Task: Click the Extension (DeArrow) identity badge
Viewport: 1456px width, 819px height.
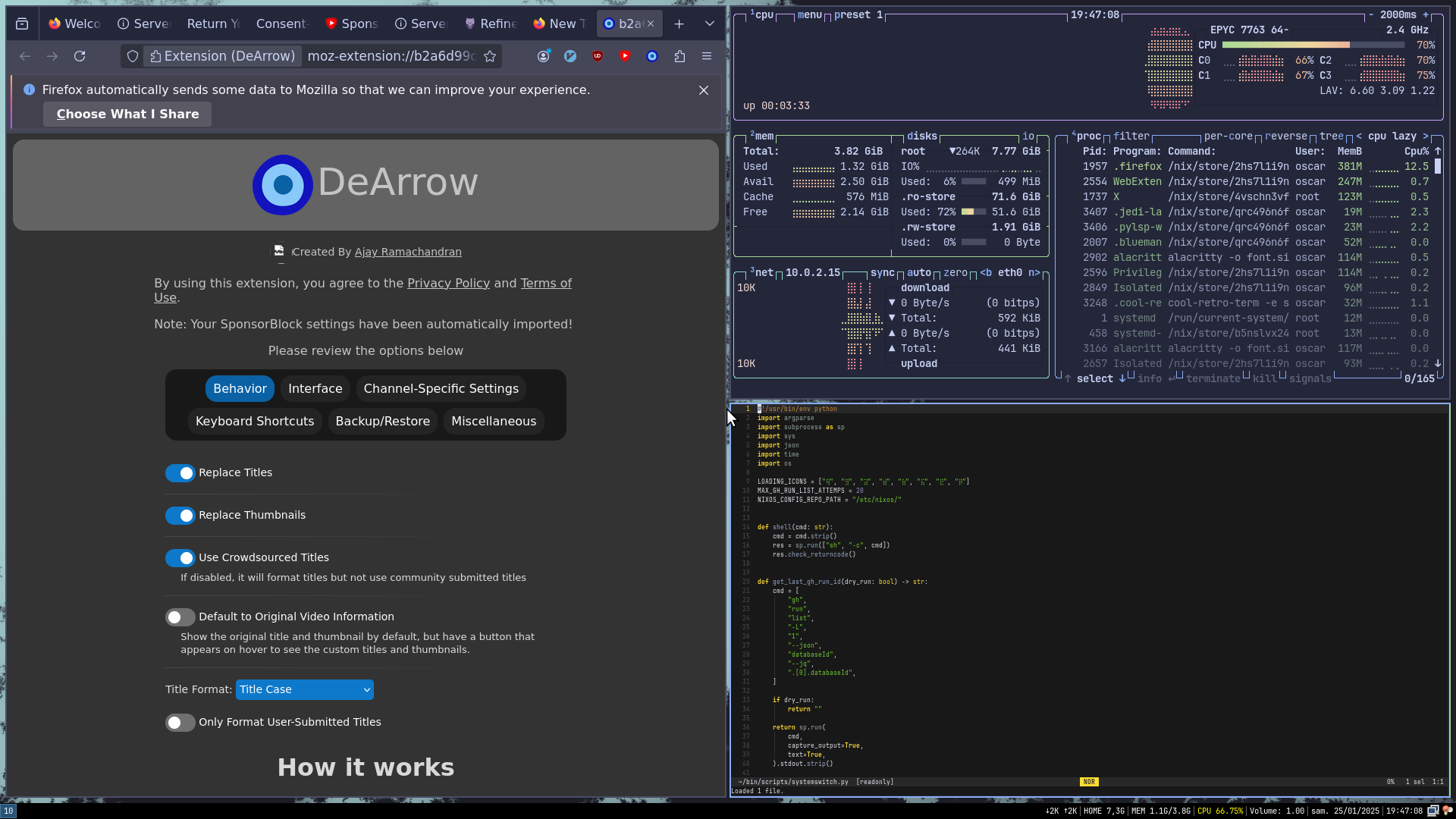Action: (x=223, y=56)
